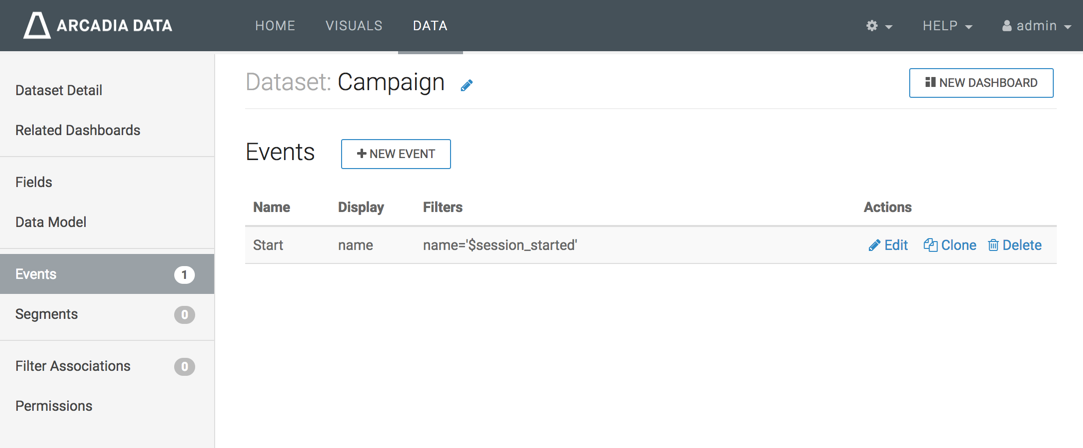
Task: Open Dataset Detail in sidebar
Action: pyautogui.click(x=59, y=90)
